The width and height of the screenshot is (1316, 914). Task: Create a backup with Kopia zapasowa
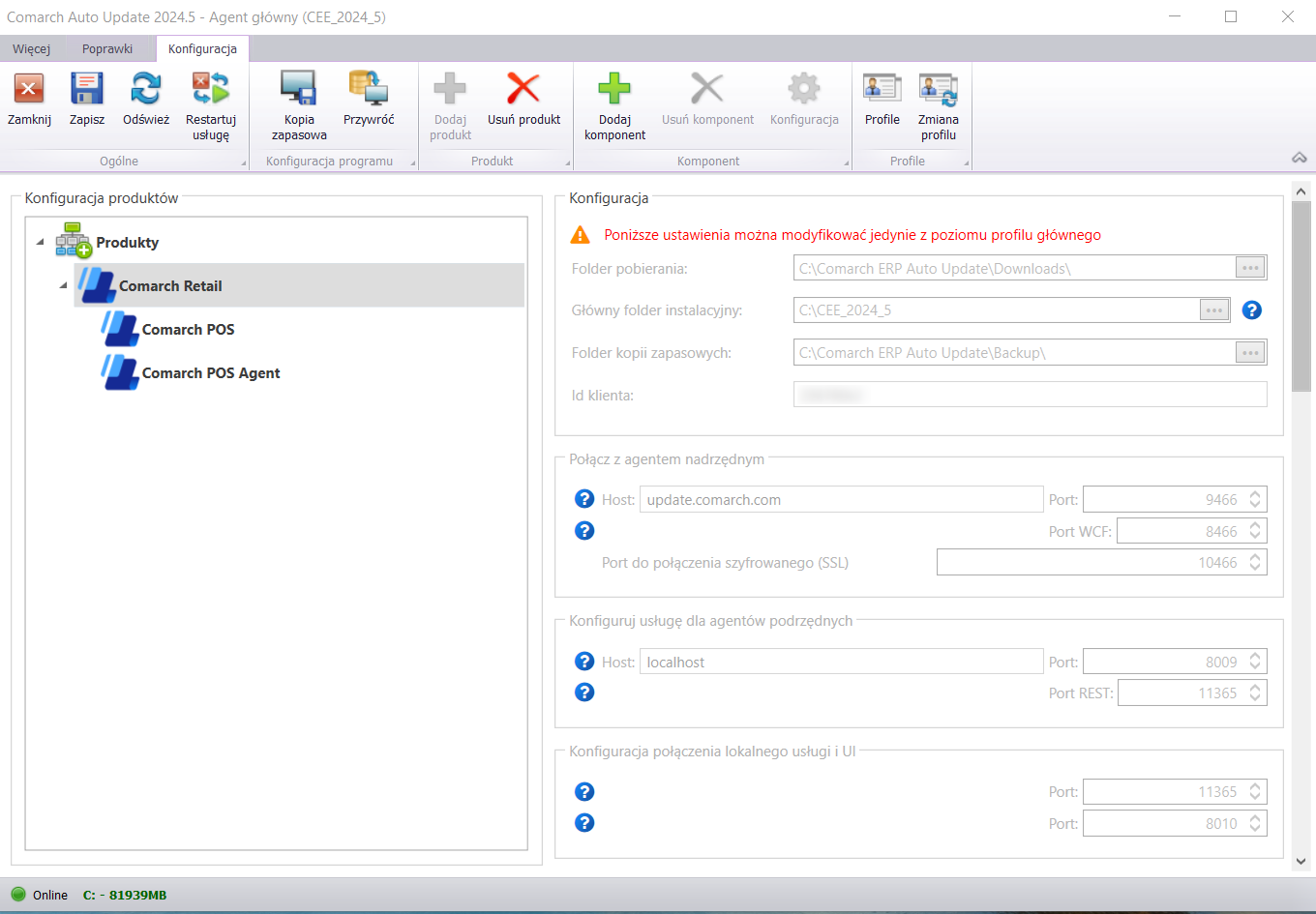pyautogui.click(x=299, y=89)
